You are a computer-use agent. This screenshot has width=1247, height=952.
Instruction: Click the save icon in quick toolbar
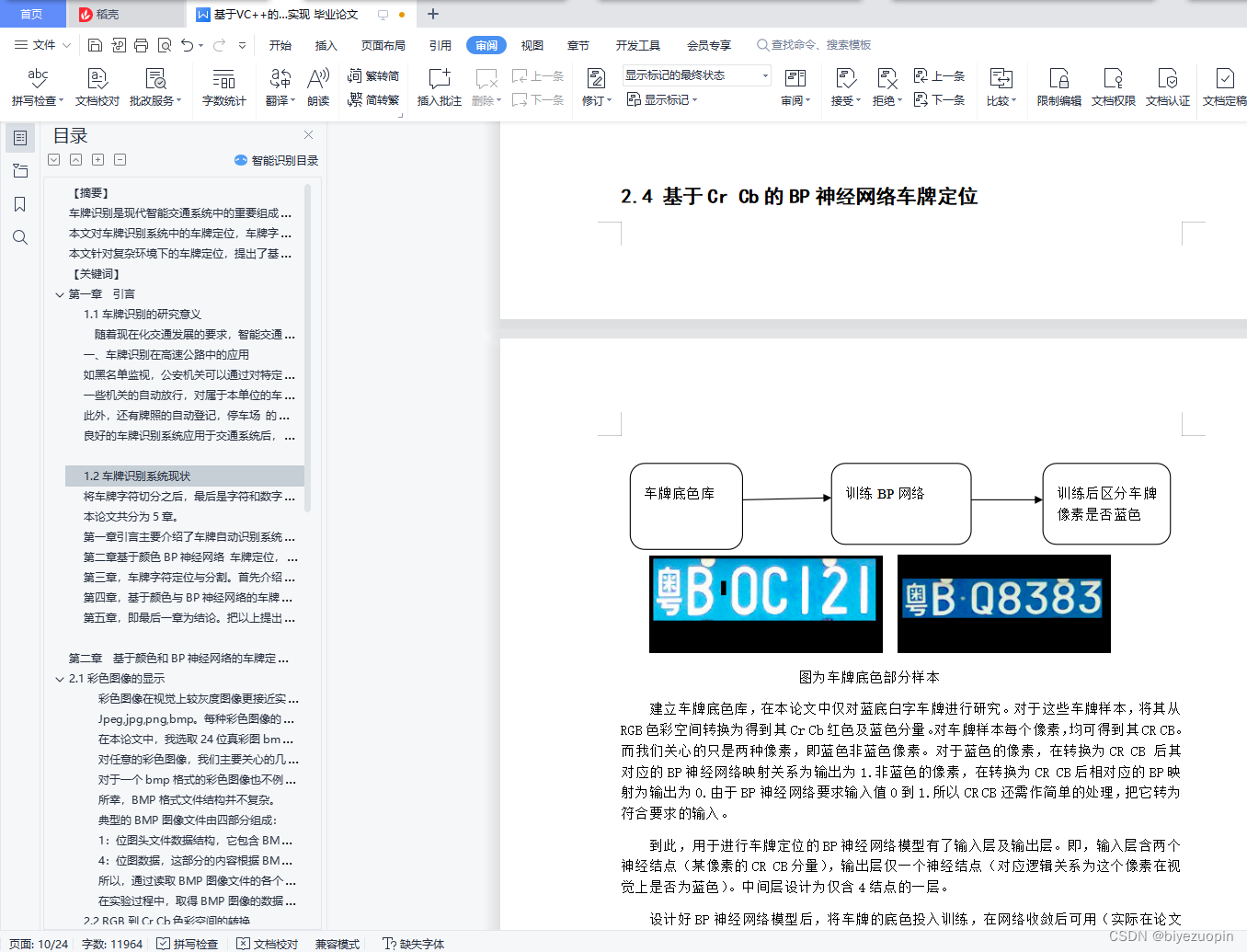click(x=95, y=45)
